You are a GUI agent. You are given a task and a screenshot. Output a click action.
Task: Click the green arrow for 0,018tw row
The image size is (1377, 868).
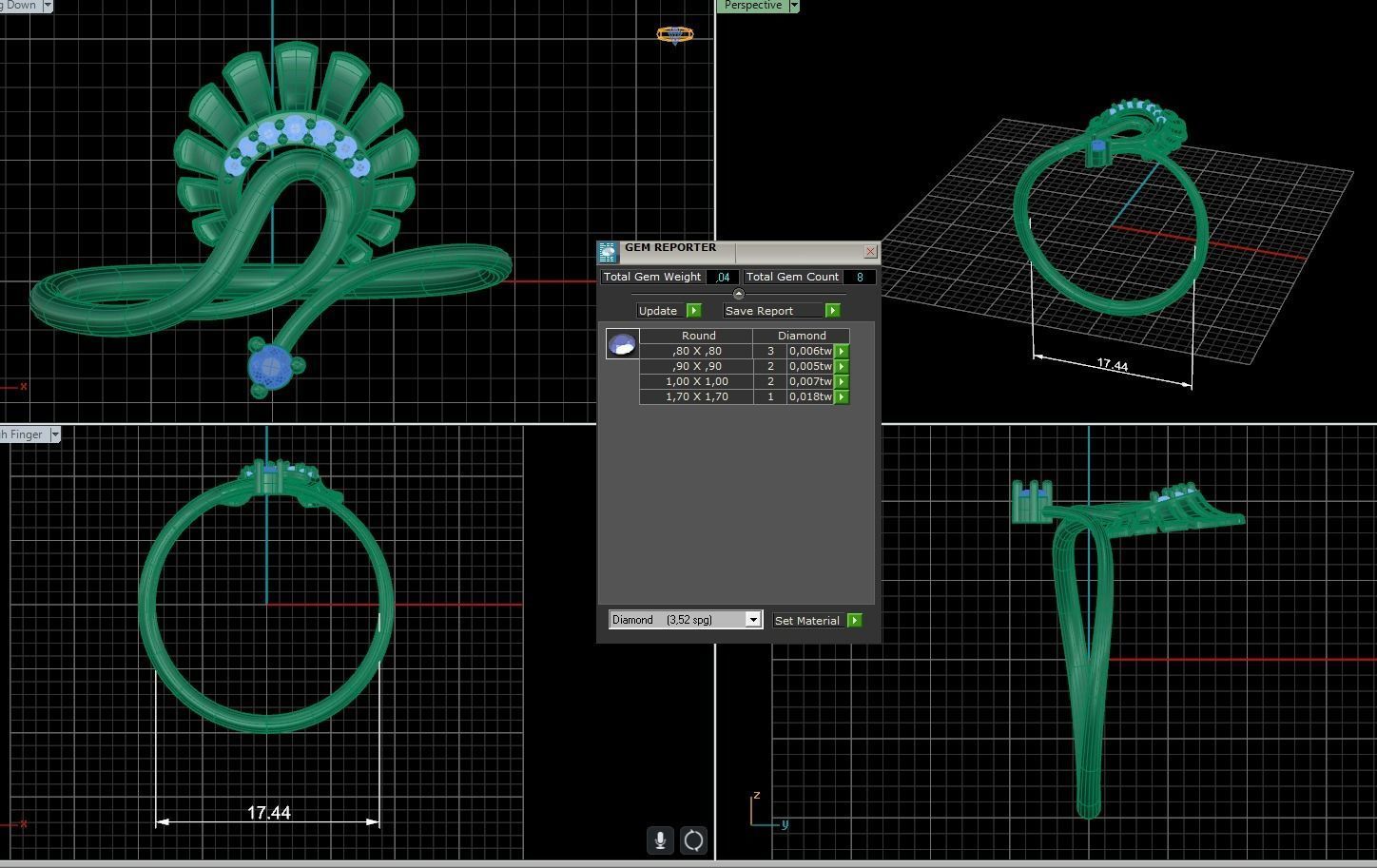841,396
